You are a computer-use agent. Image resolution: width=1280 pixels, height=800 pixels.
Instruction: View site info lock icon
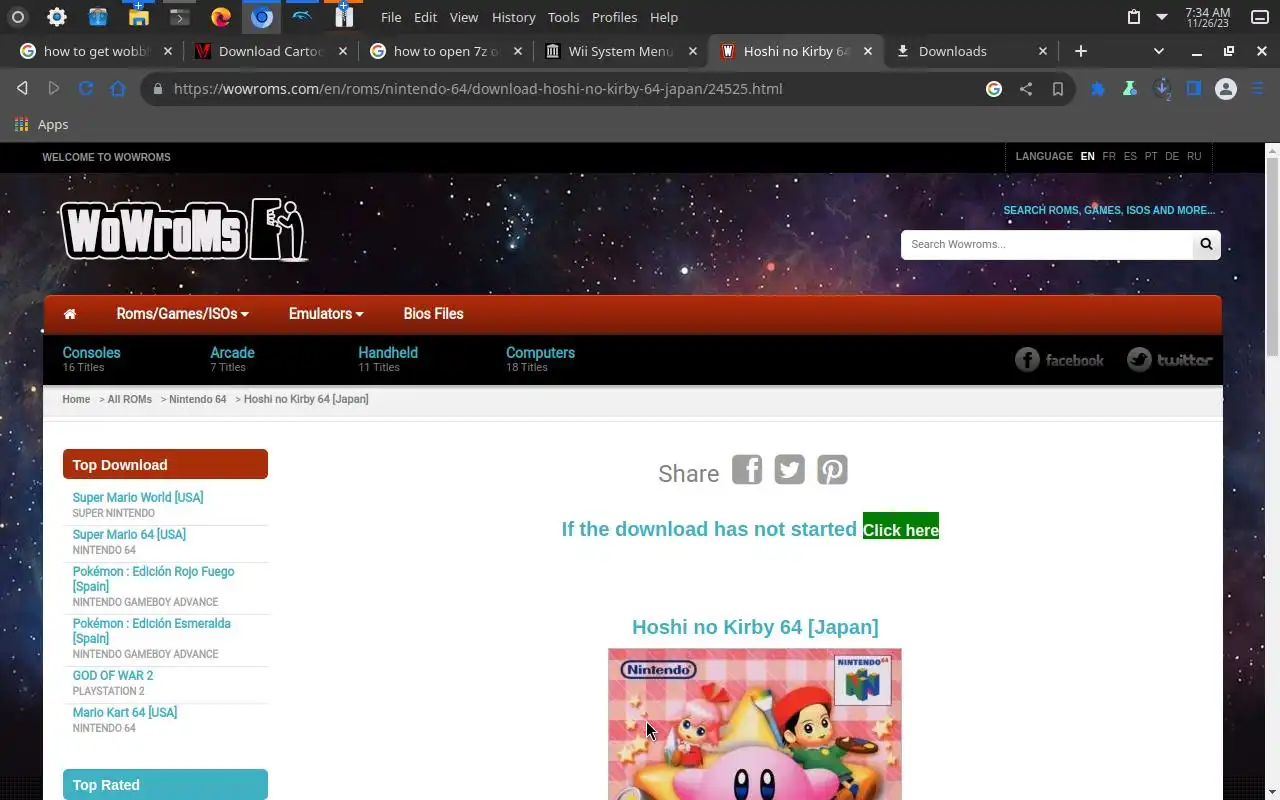coord(157,89)
